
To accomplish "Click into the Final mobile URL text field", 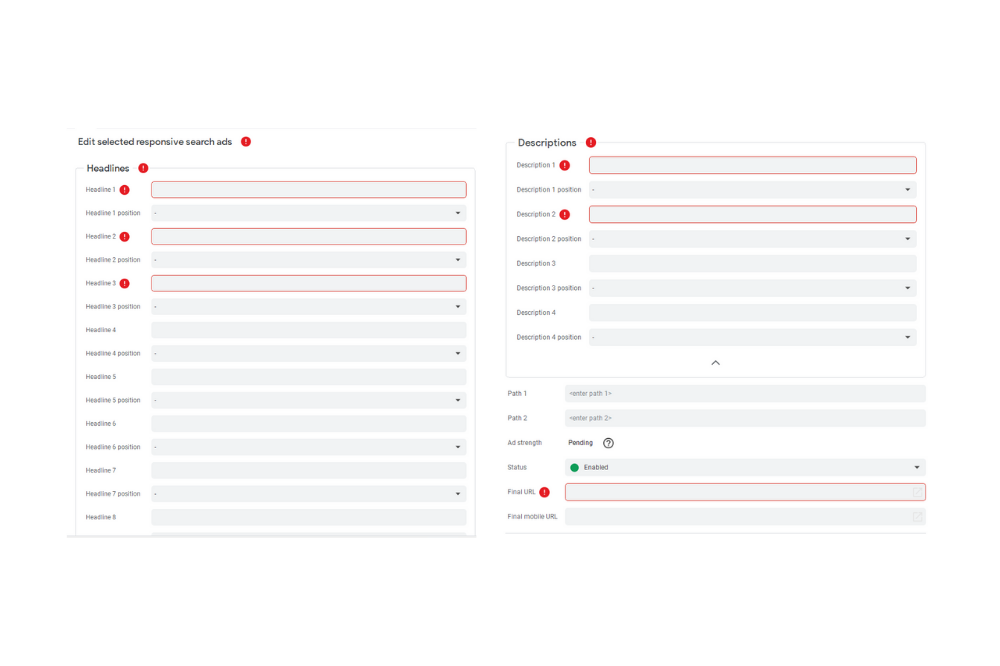I will (745, 517).
